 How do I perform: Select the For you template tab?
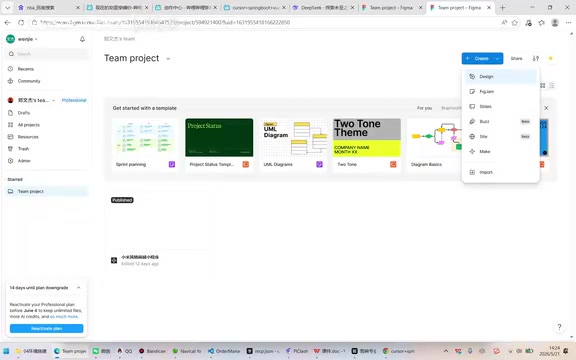coord(424,108)
